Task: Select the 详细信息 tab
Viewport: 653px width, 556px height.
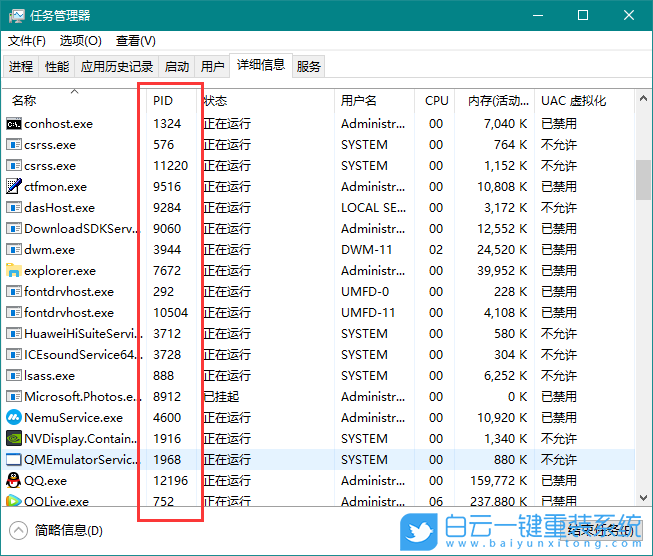Action: (261, 65)
